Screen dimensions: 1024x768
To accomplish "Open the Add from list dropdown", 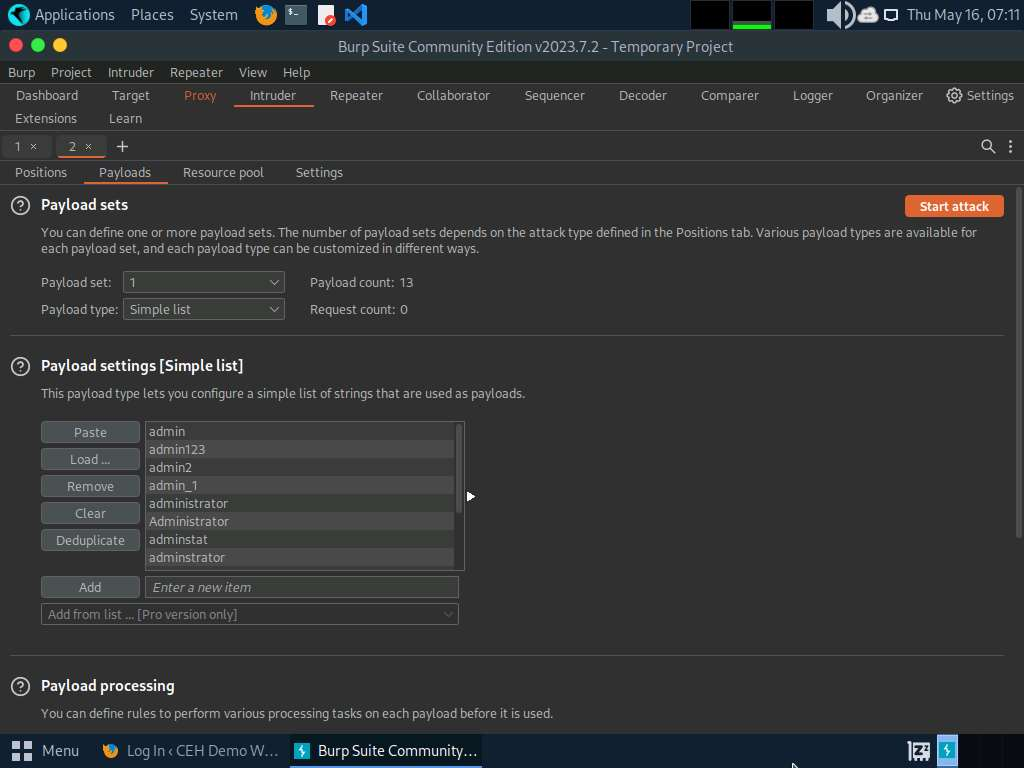I will pyautogui.click(x=250, y=614).
